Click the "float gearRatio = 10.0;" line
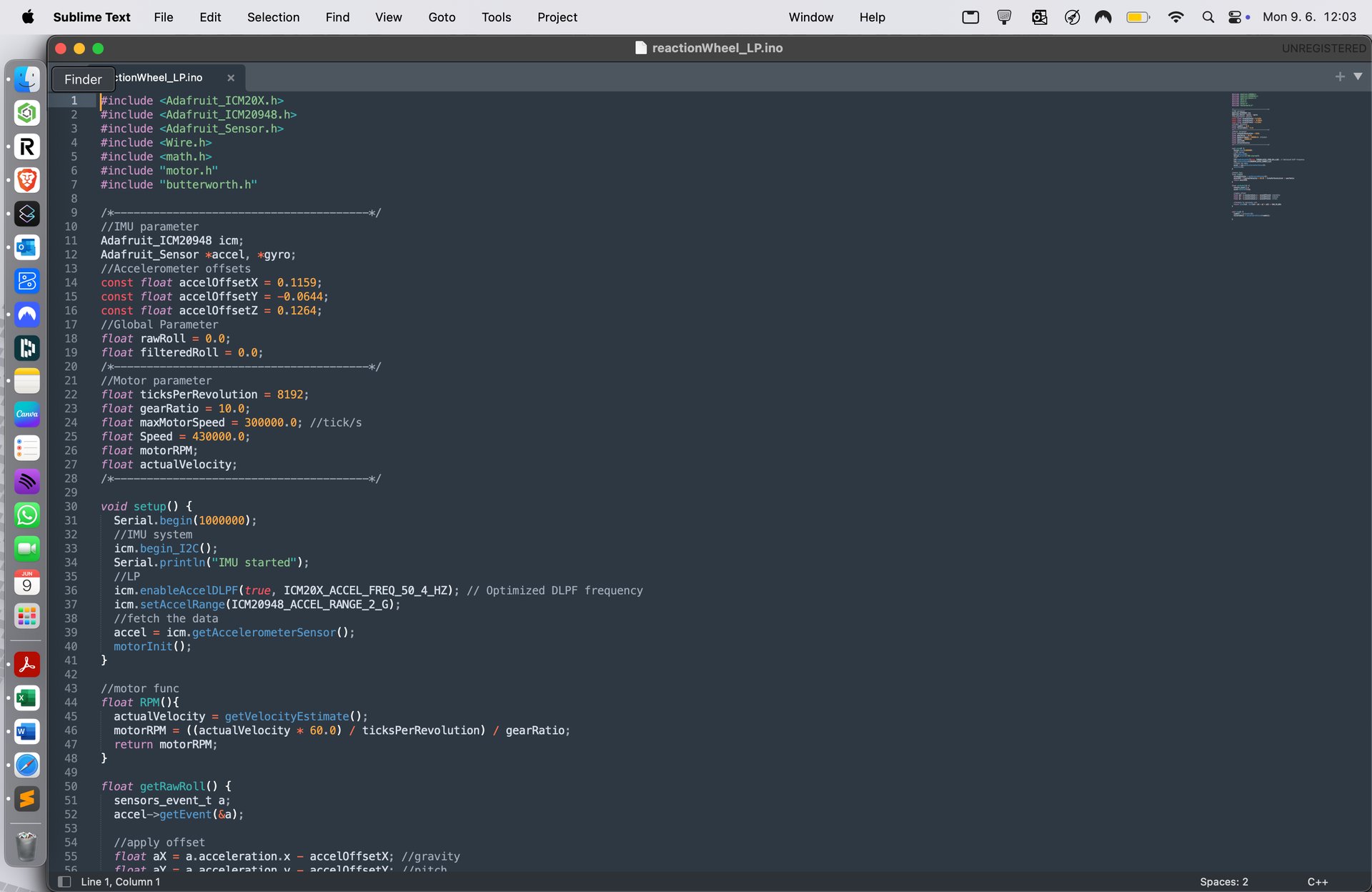 pos(175,409)
